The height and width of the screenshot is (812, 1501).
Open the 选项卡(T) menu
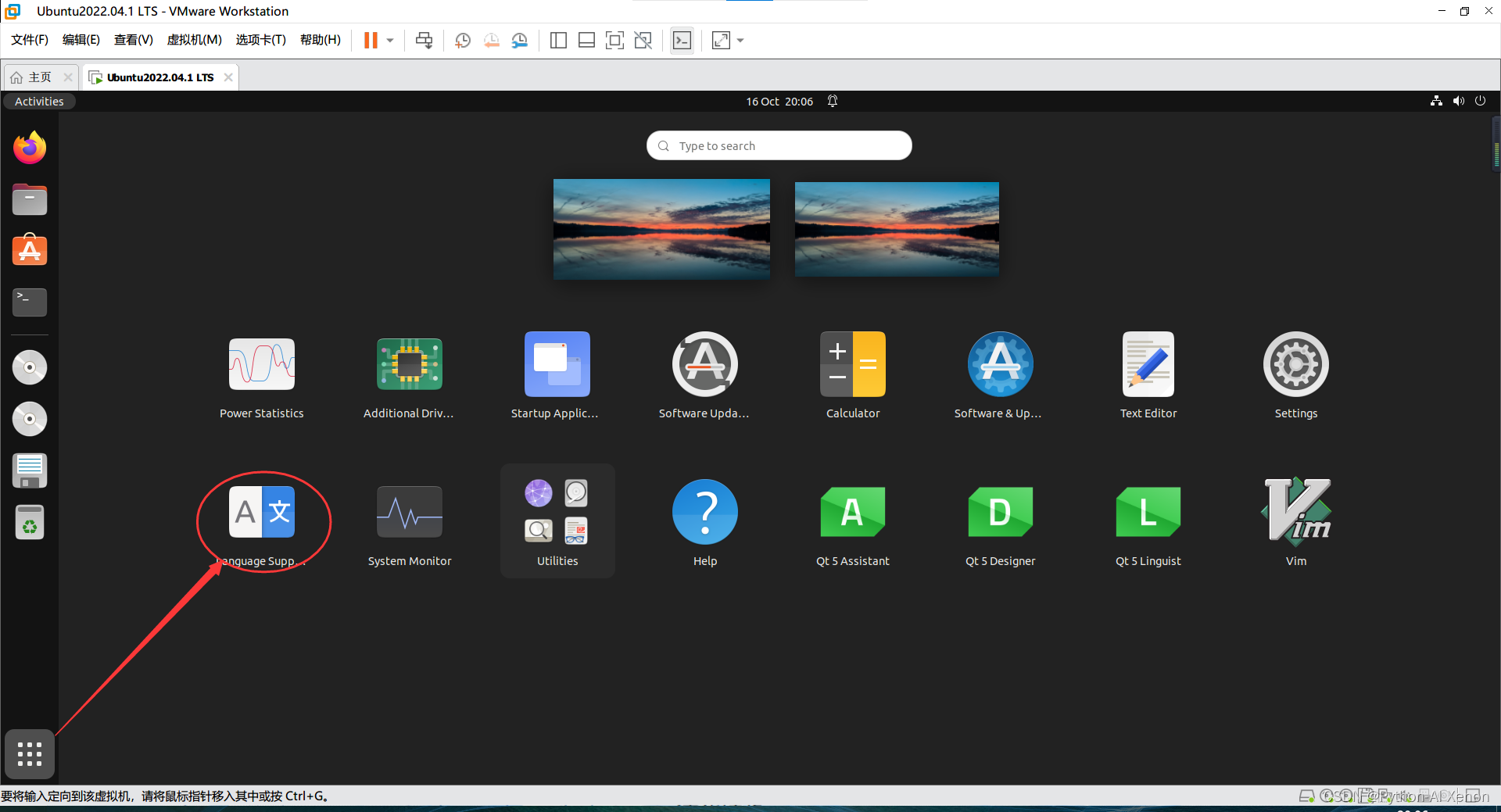(x=261, y=40)
